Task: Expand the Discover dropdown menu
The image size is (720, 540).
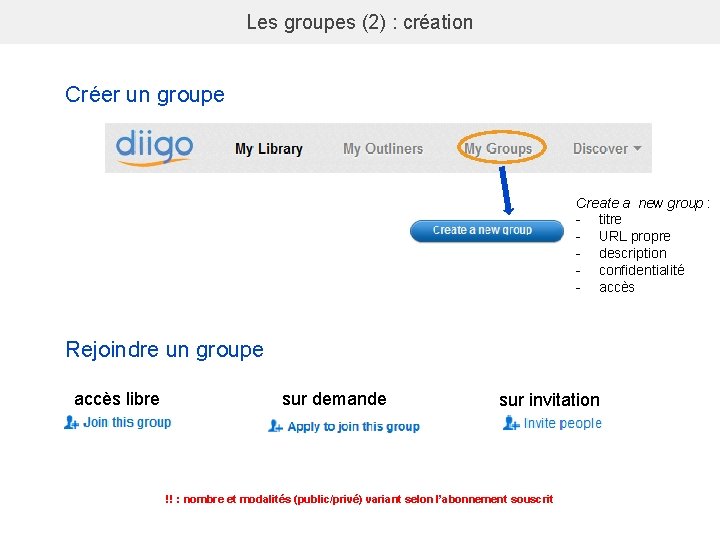Action: tap(607, 148)
